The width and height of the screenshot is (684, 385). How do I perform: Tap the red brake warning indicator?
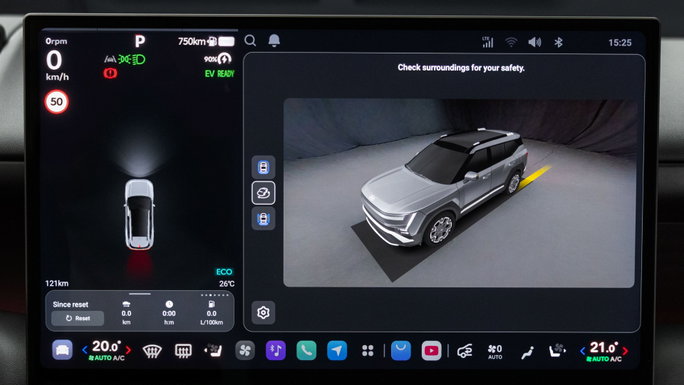coord(110,73)
